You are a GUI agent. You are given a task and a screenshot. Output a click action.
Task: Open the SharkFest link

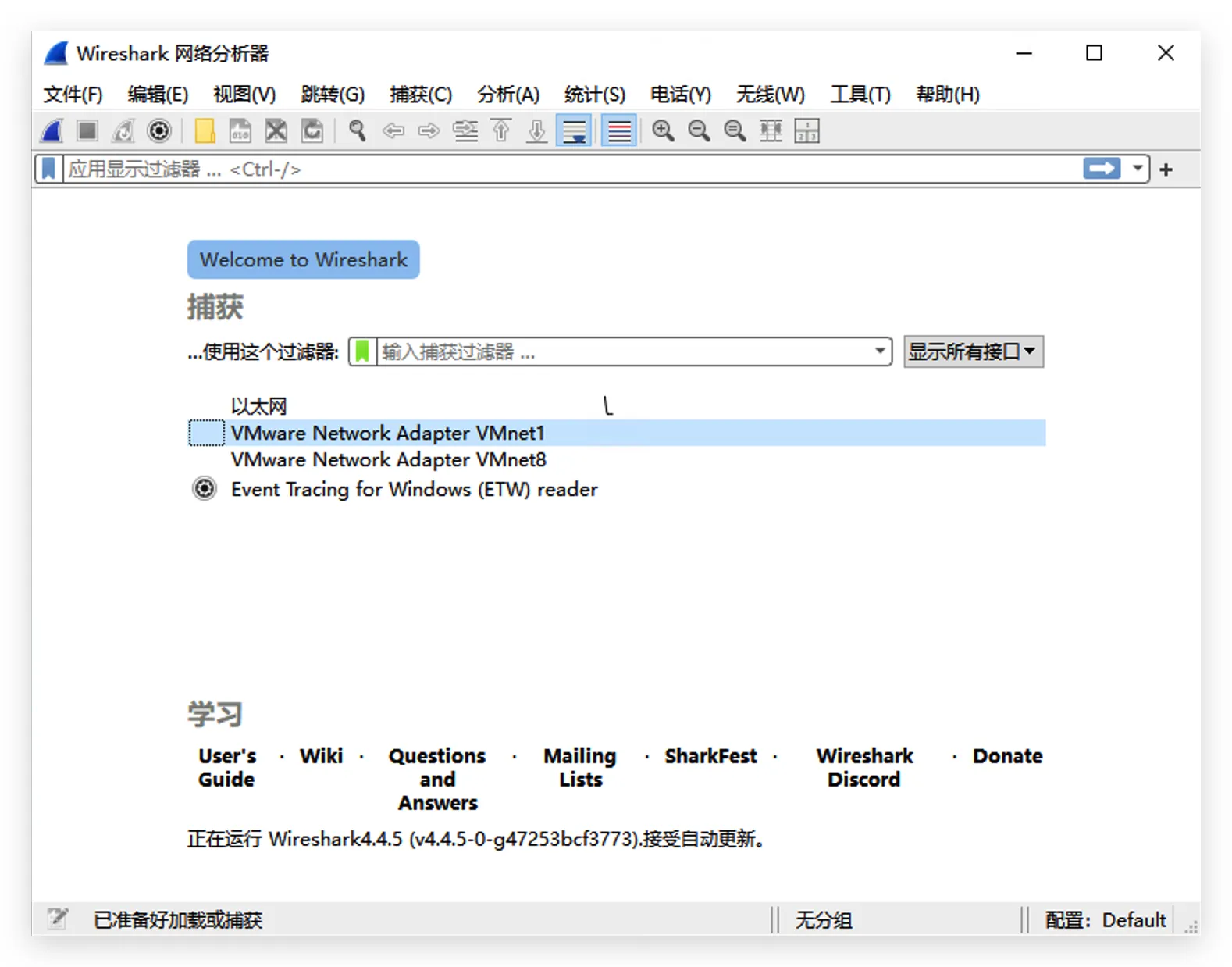click(710, 756)
